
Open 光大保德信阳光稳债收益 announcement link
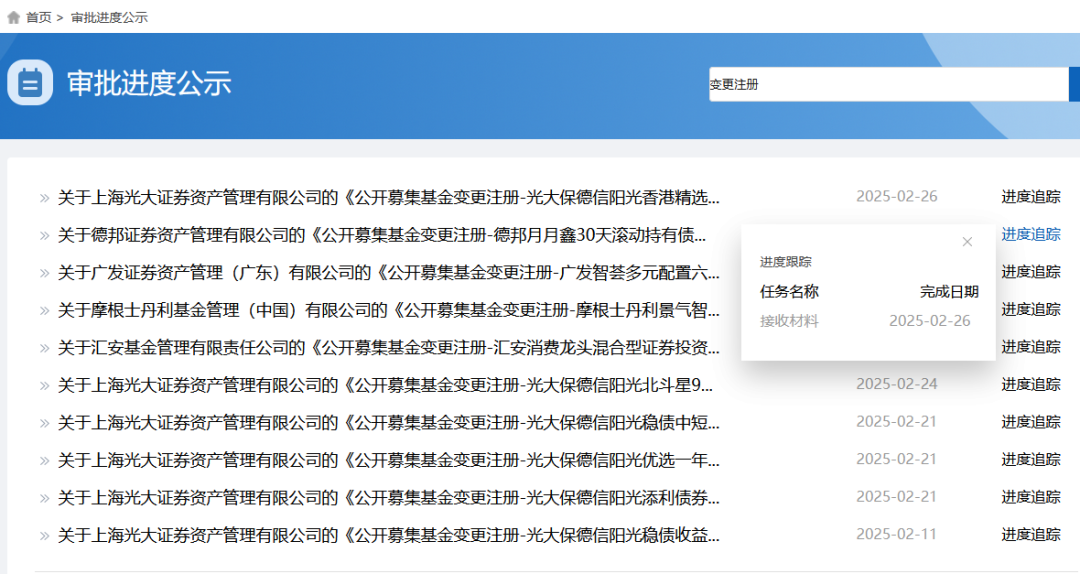point(388,535)
